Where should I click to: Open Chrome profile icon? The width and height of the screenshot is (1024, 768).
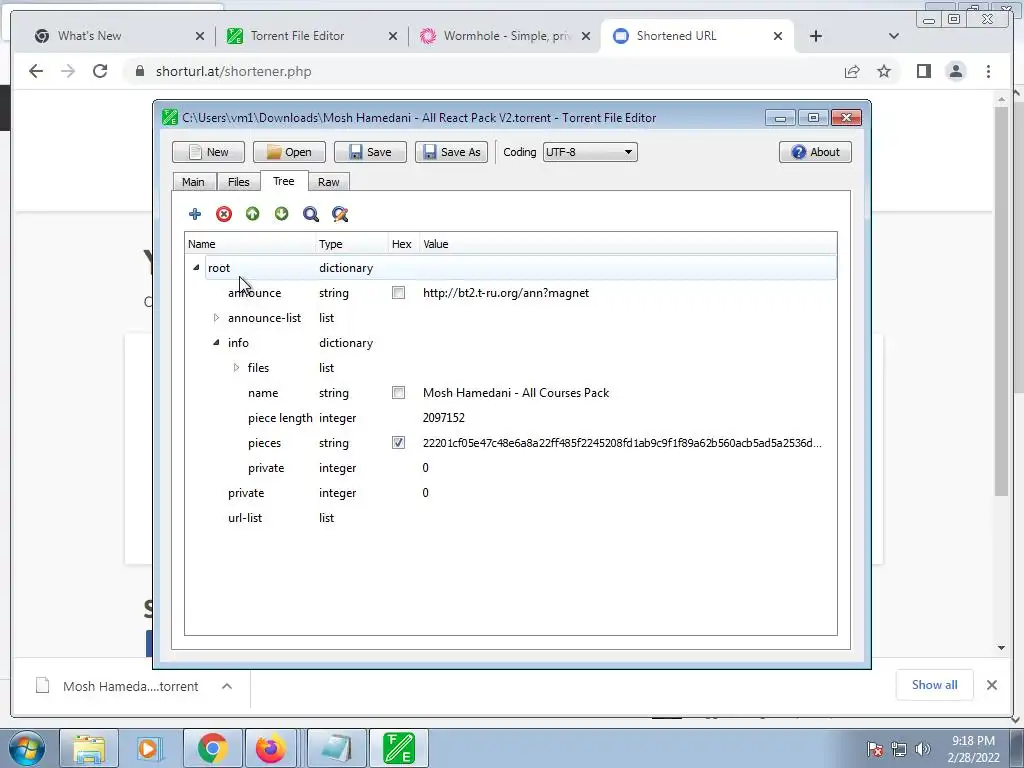(955, 71)
